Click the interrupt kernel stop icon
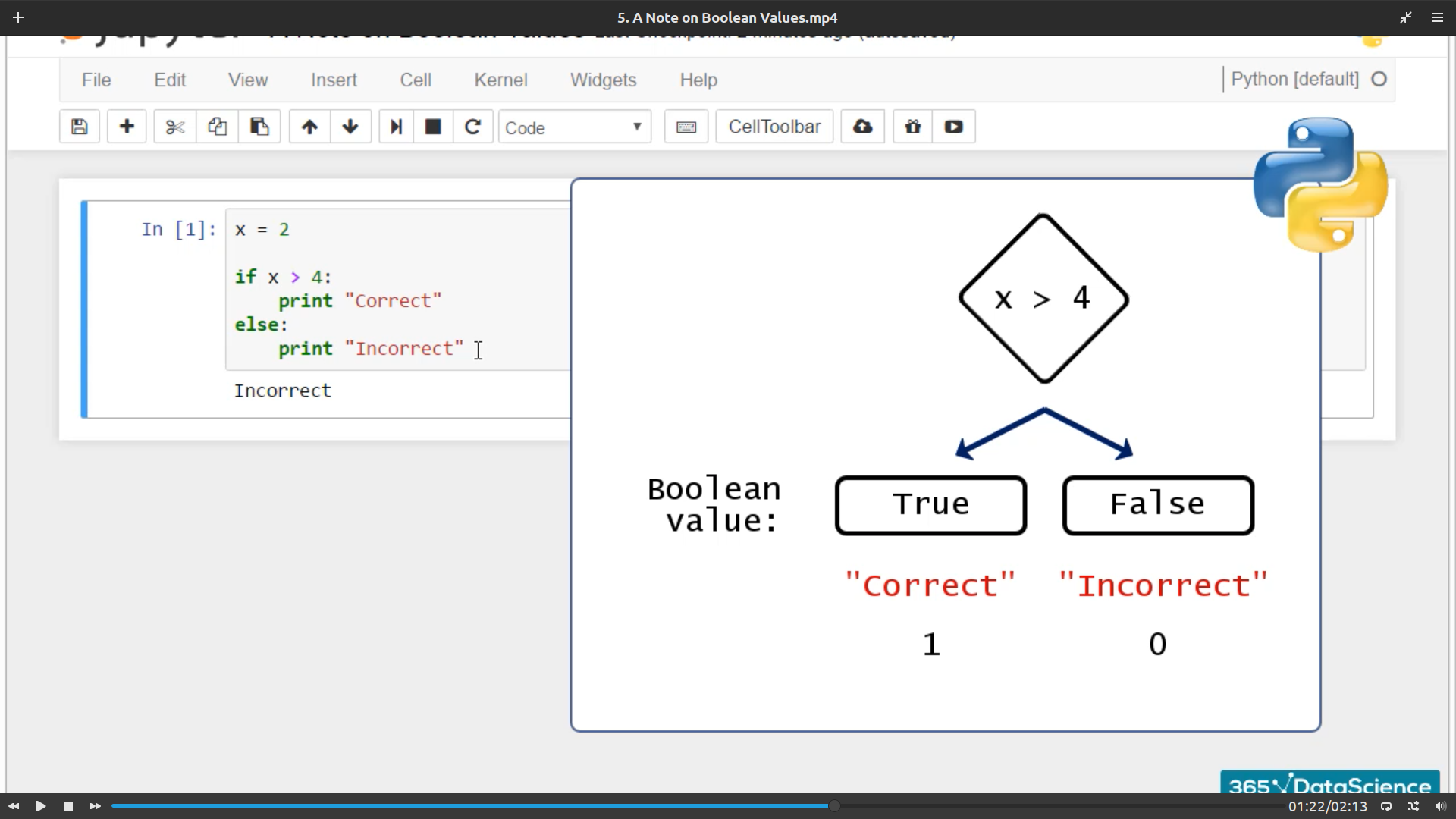This screenshot has width=1456, height=819. (433, 127)
